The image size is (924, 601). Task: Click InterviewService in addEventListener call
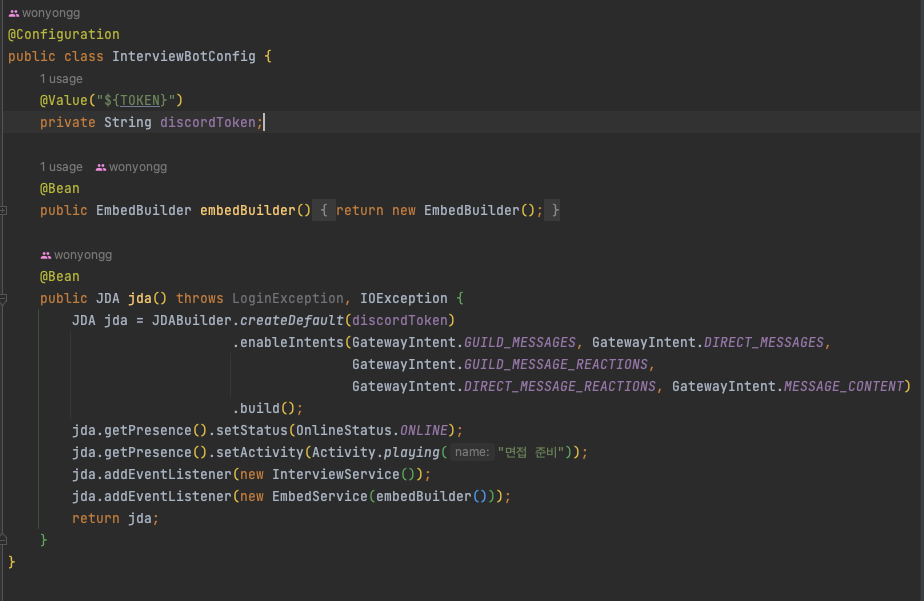335,474
